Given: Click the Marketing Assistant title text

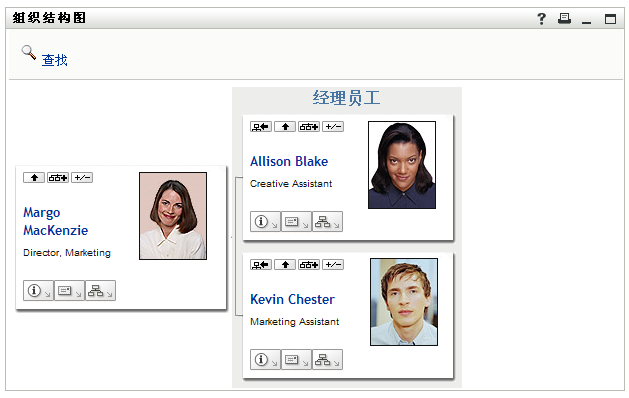Looking at the screenshot, I should (294, 322).
